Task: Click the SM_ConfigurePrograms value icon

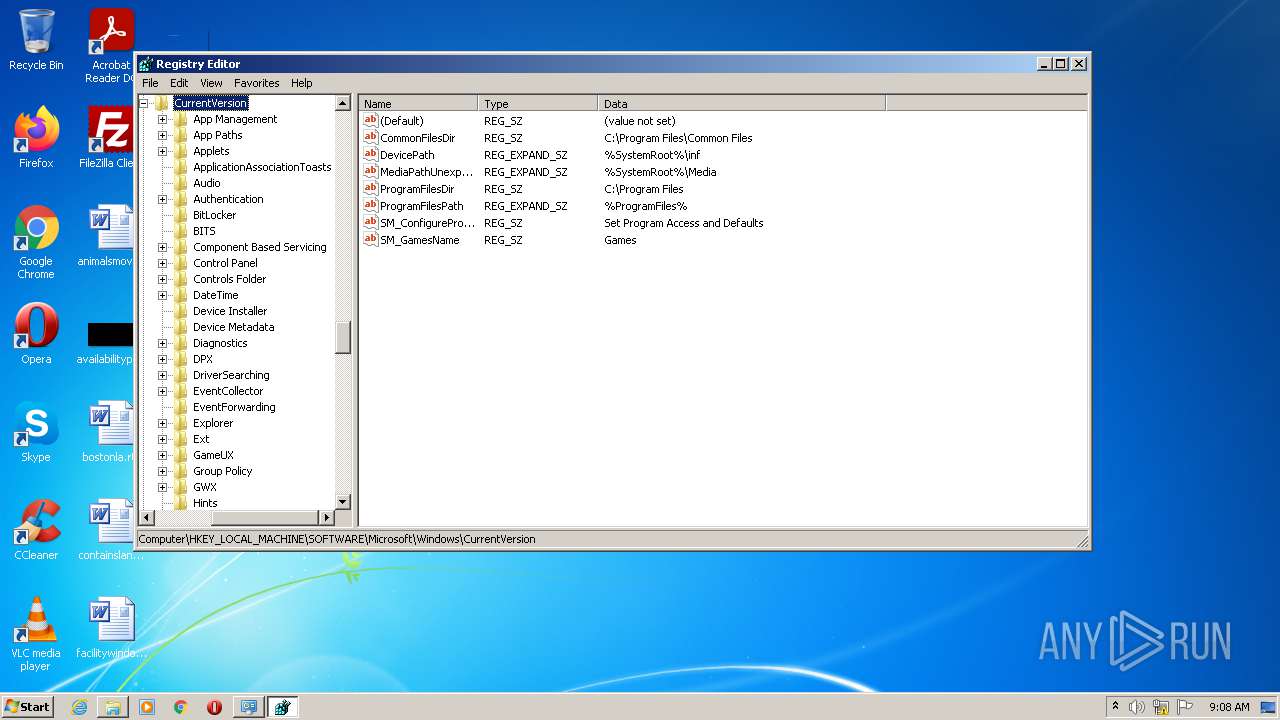Action: [x=370, y=222]
